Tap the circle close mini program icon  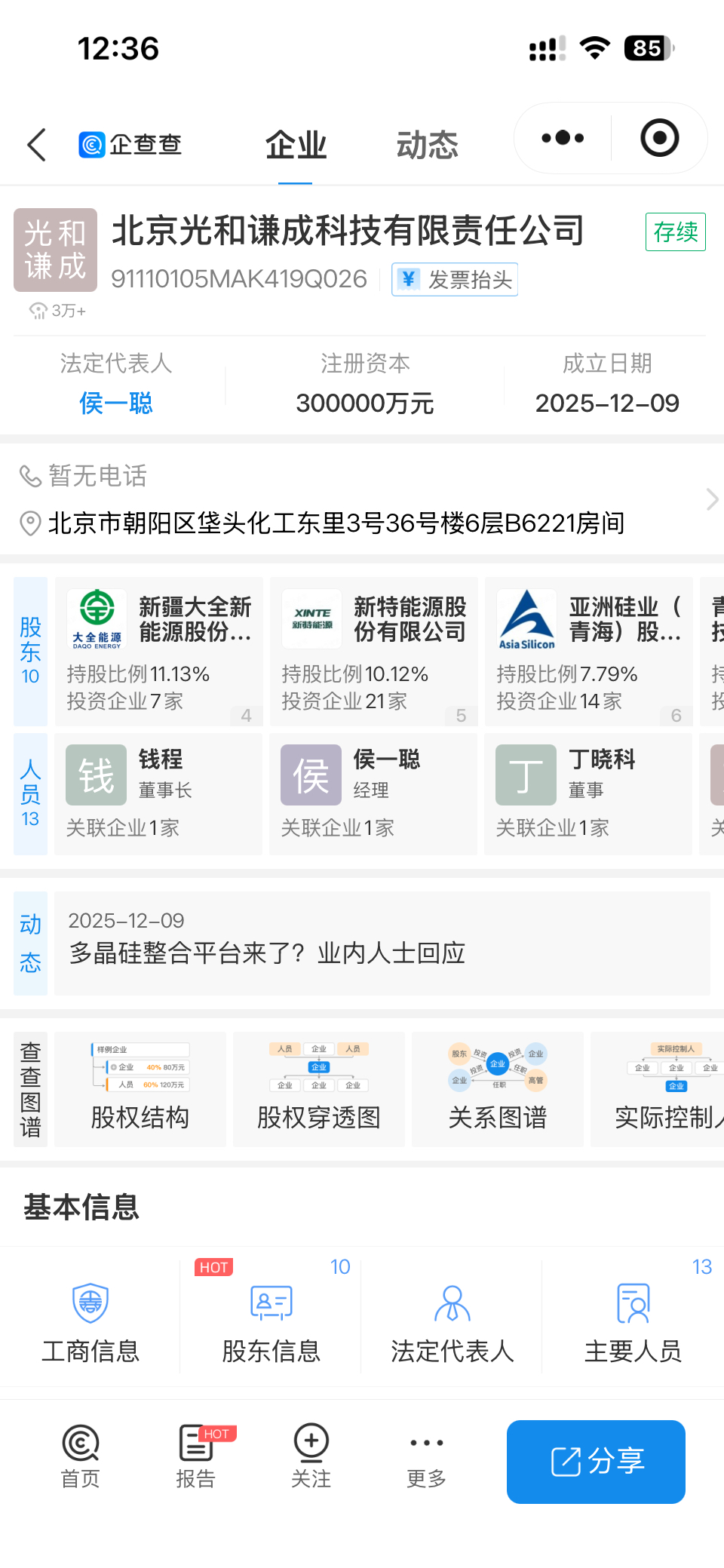[x=660, y=138]
